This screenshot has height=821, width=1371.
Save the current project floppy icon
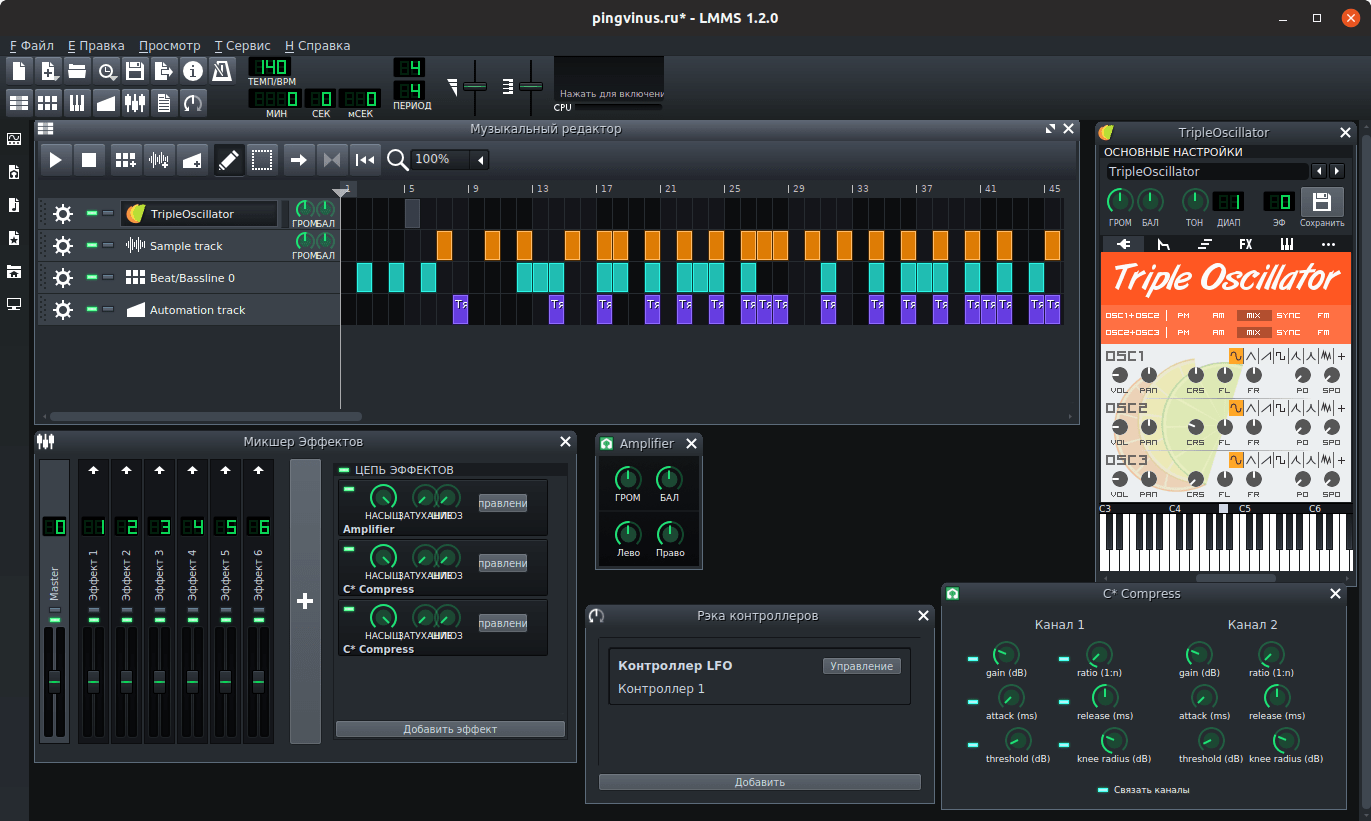click(x=135, y=71)
